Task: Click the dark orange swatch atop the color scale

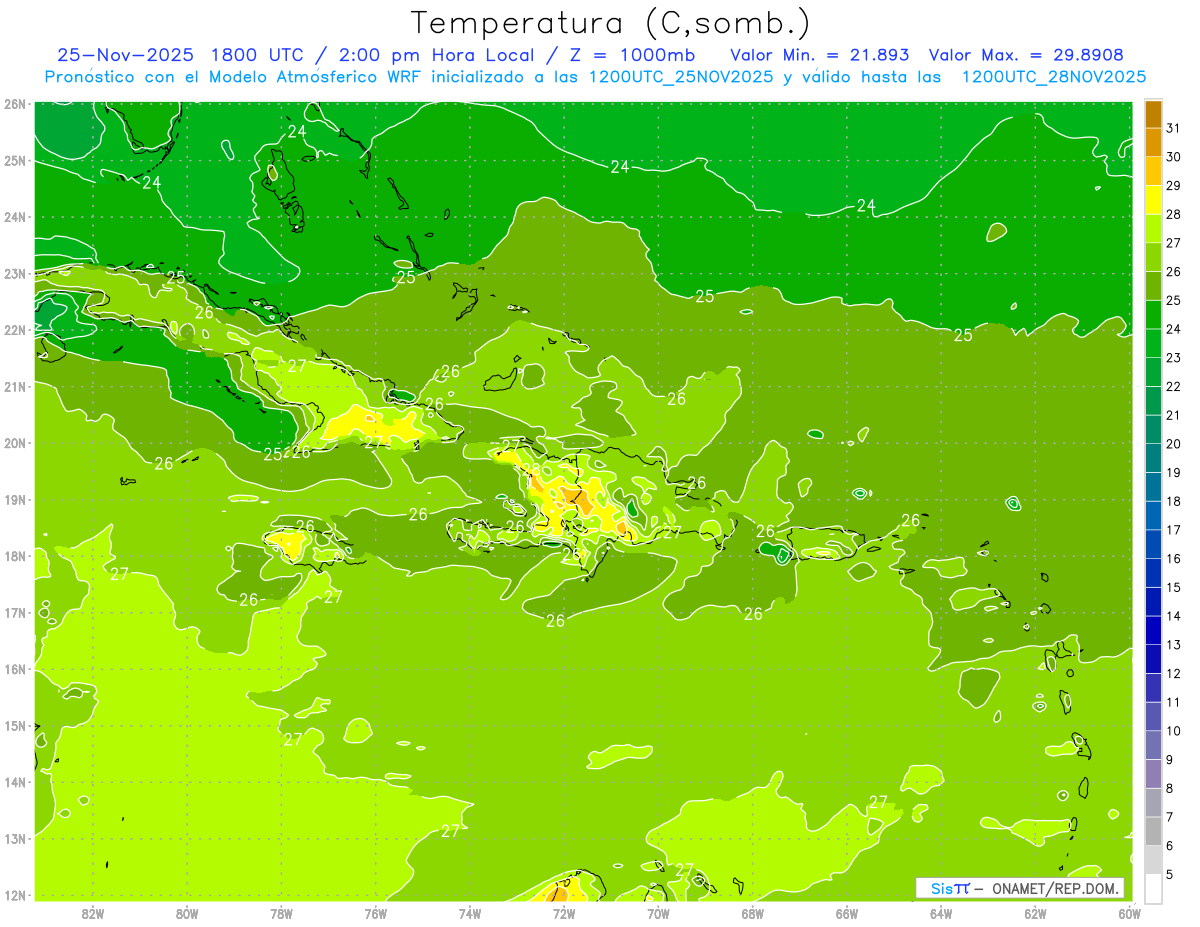Action: [1153, 115]
